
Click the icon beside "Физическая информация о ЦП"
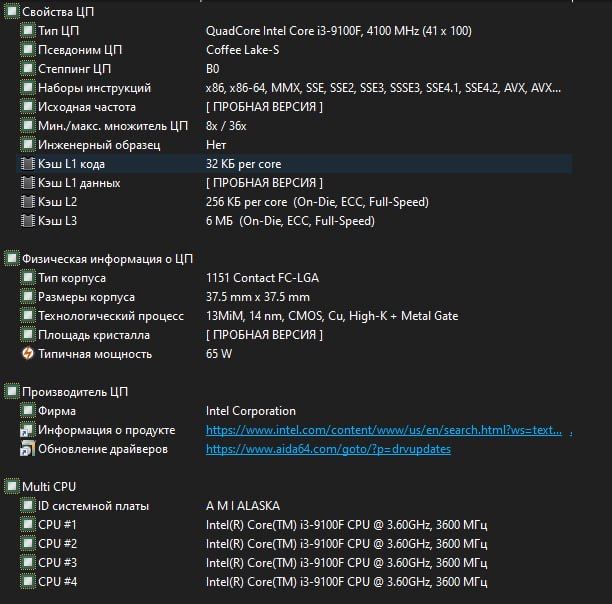coord(11,259)
